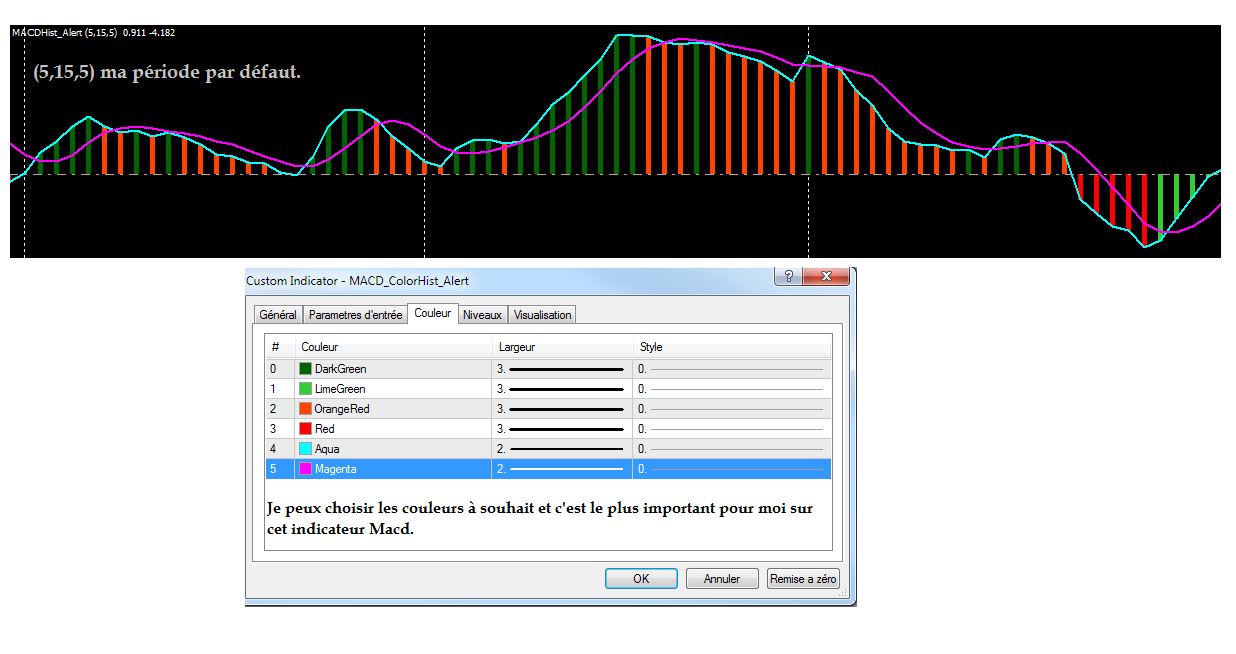Screen dimensions: 1236x654
Task: Open the Niveaux tab
Action: pos(483,315)
